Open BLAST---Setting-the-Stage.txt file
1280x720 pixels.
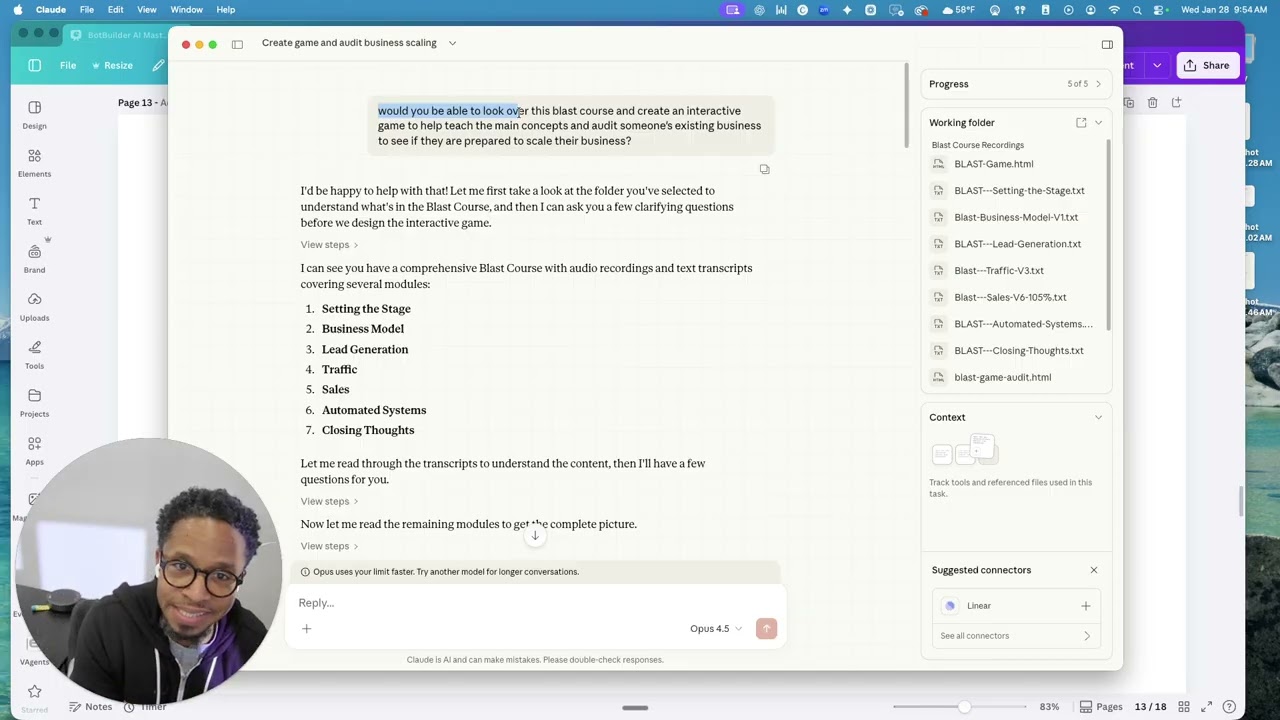point(1013,191)
